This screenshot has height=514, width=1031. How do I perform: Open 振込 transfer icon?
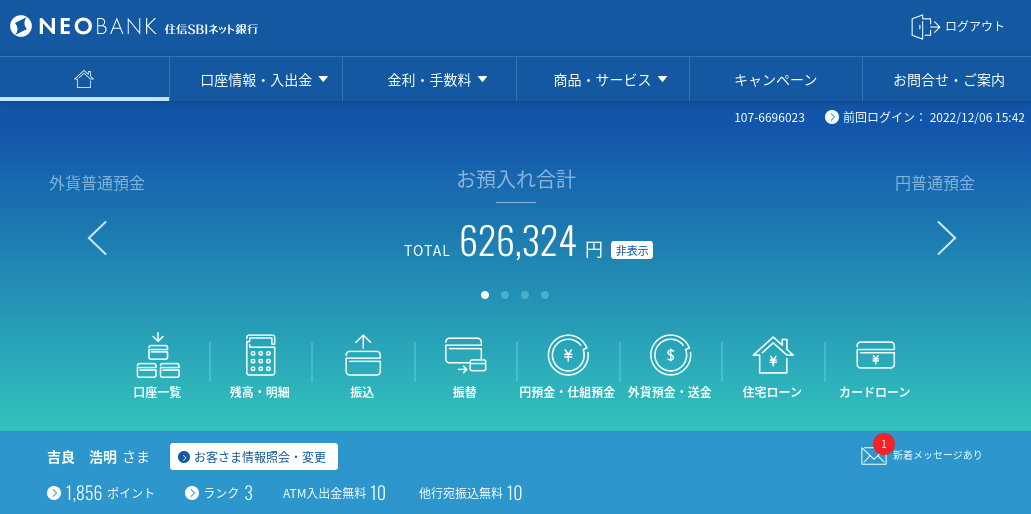click(363, 355)
